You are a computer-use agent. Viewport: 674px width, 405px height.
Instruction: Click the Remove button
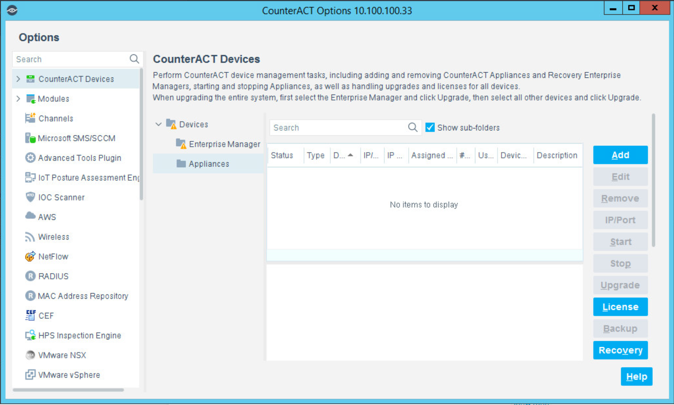tap(620, 198)
